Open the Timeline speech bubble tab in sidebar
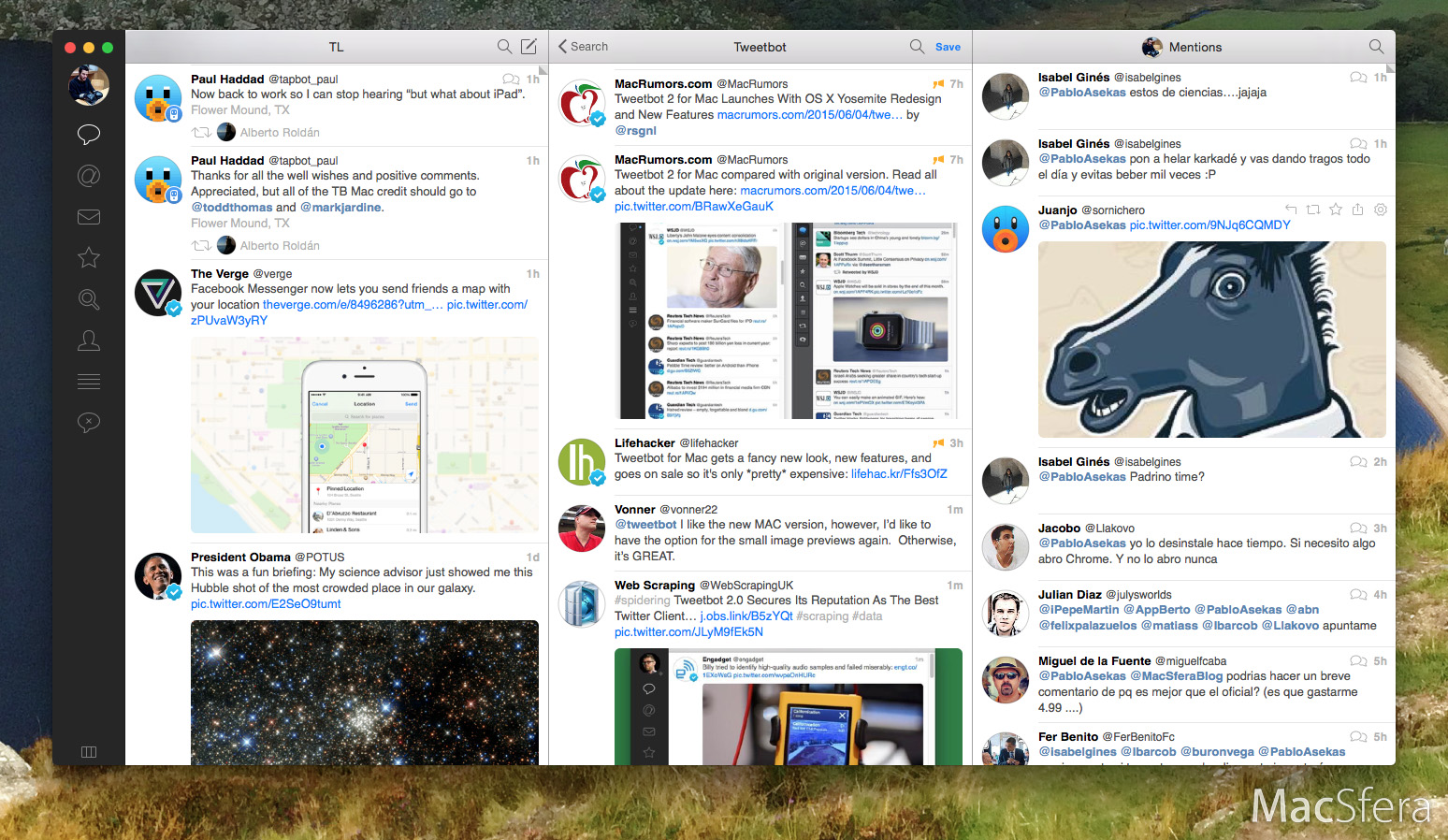This screenshot has height=840, width=1448. click(89, 135)
